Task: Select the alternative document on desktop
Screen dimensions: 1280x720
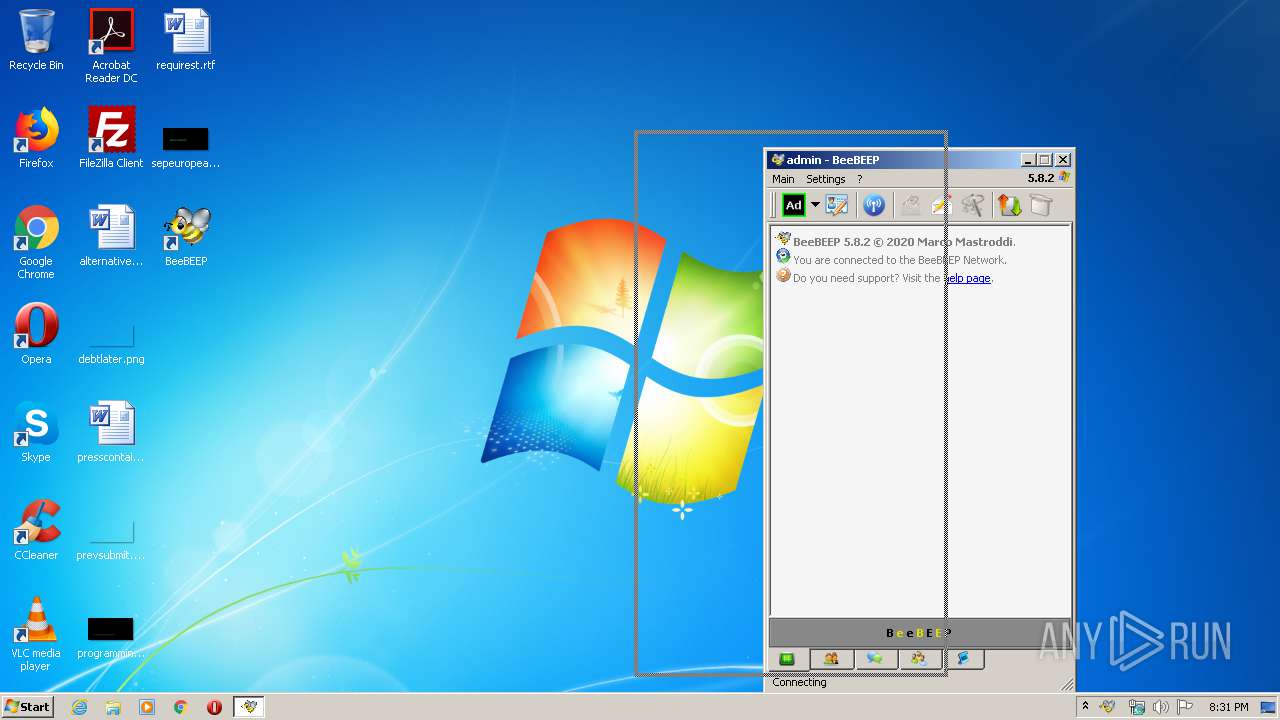Action: click(111, 236)
